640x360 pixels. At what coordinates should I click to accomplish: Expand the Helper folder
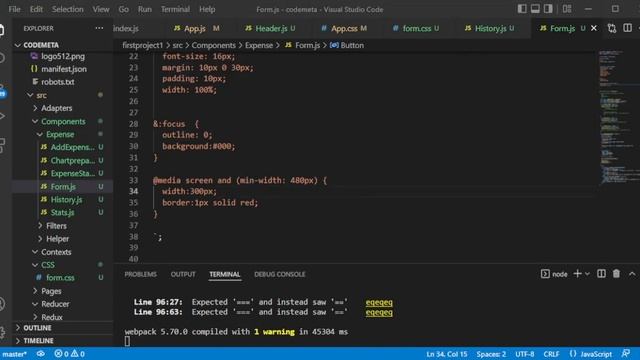click(x=57, y=239)
